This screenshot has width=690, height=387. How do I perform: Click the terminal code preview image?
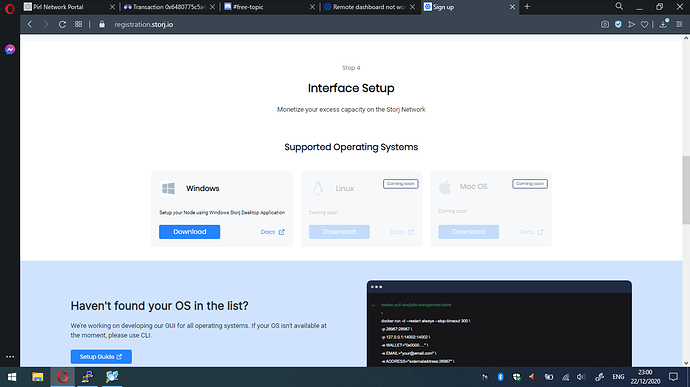[499, 324]
